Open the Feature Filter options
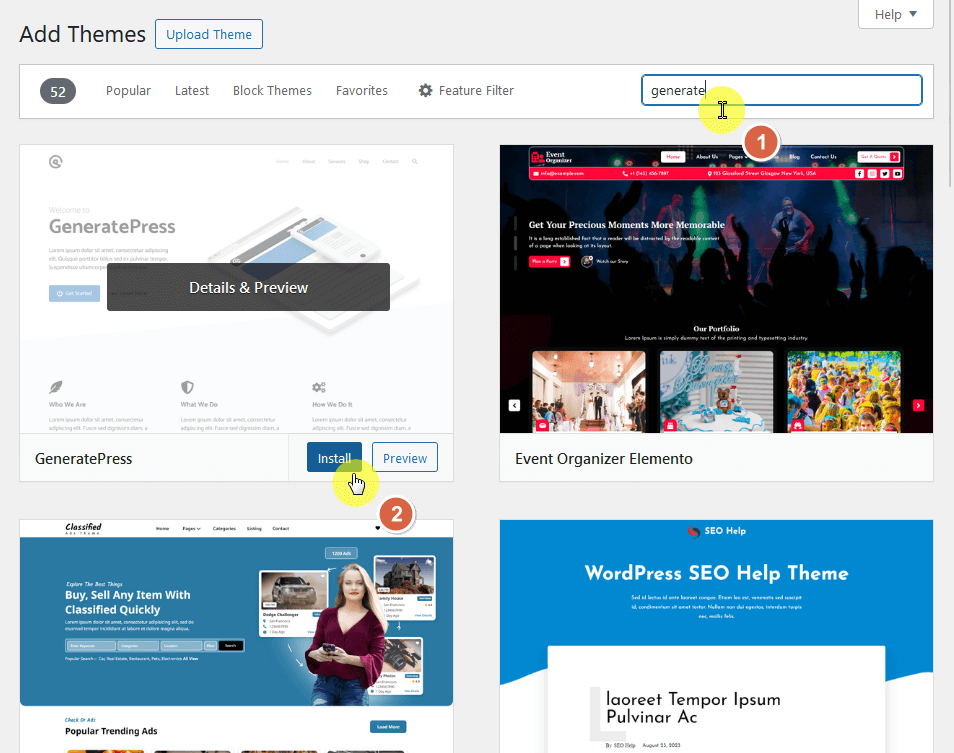Screen dimensions: 954x753 coord(466,91)
